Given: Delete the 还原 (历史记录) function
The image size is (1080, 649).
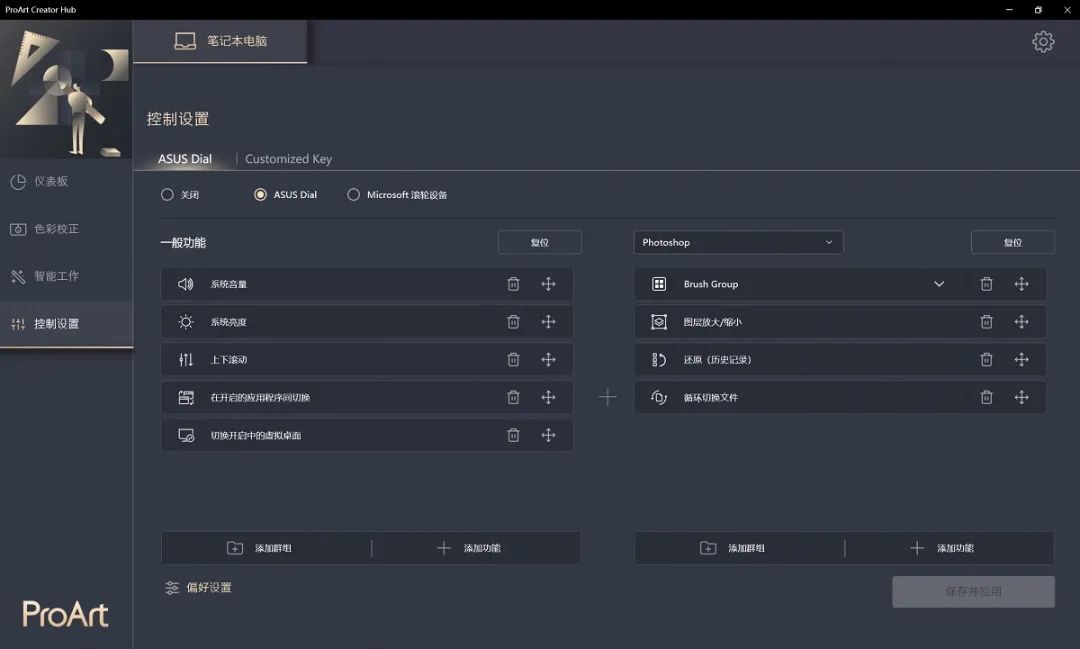Looking at the screenshot, I should [986, 360].
